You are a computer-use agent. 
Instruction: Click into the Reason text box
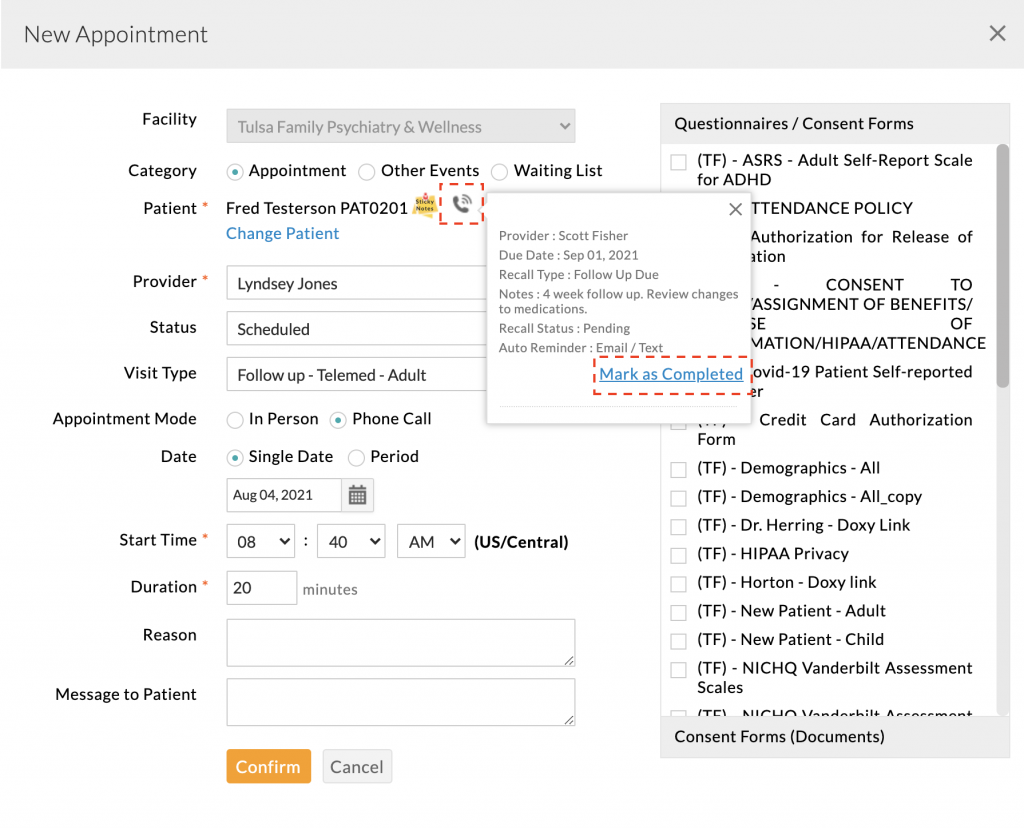click(400, 642)
